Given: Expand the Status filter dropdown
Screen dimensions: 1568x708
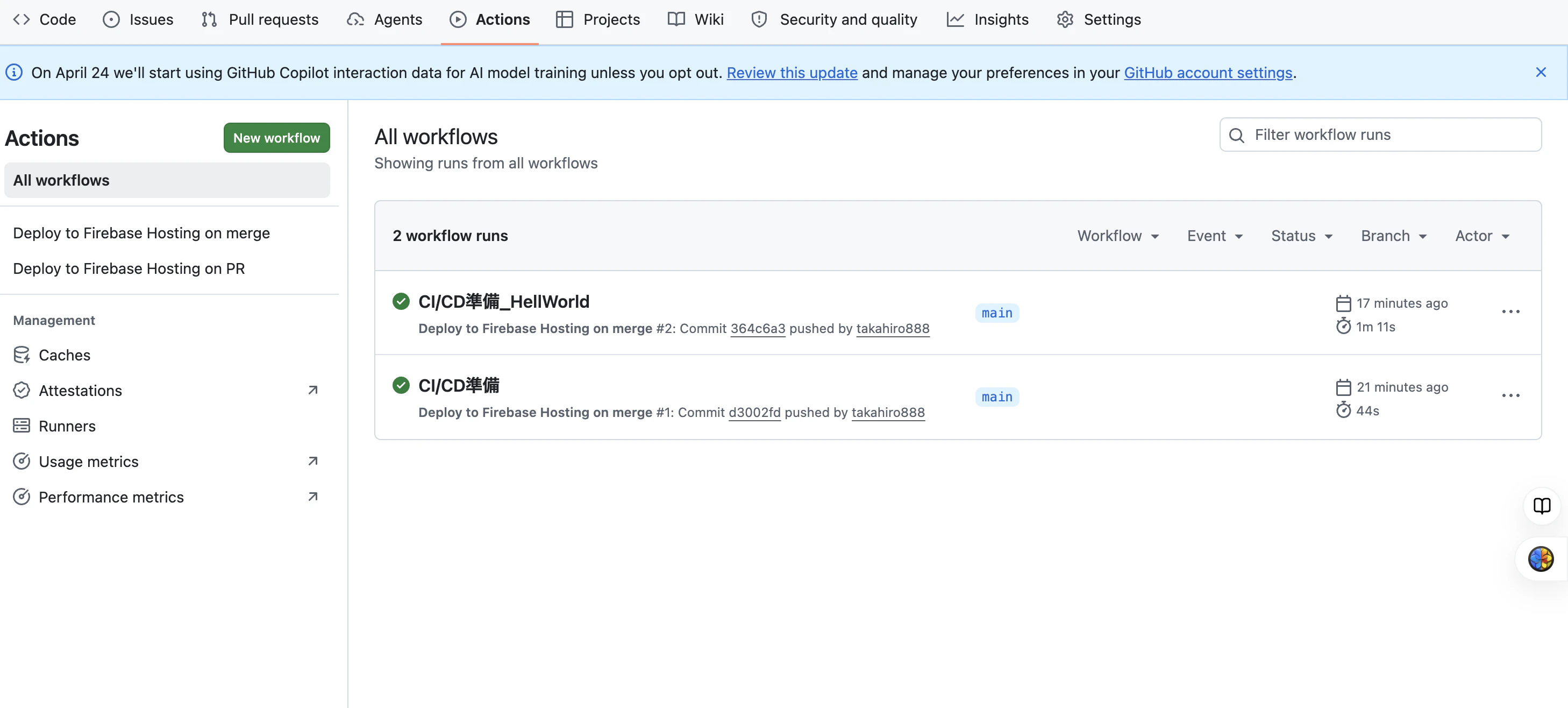Looking at the screenshot, I should coord(1301,236).
